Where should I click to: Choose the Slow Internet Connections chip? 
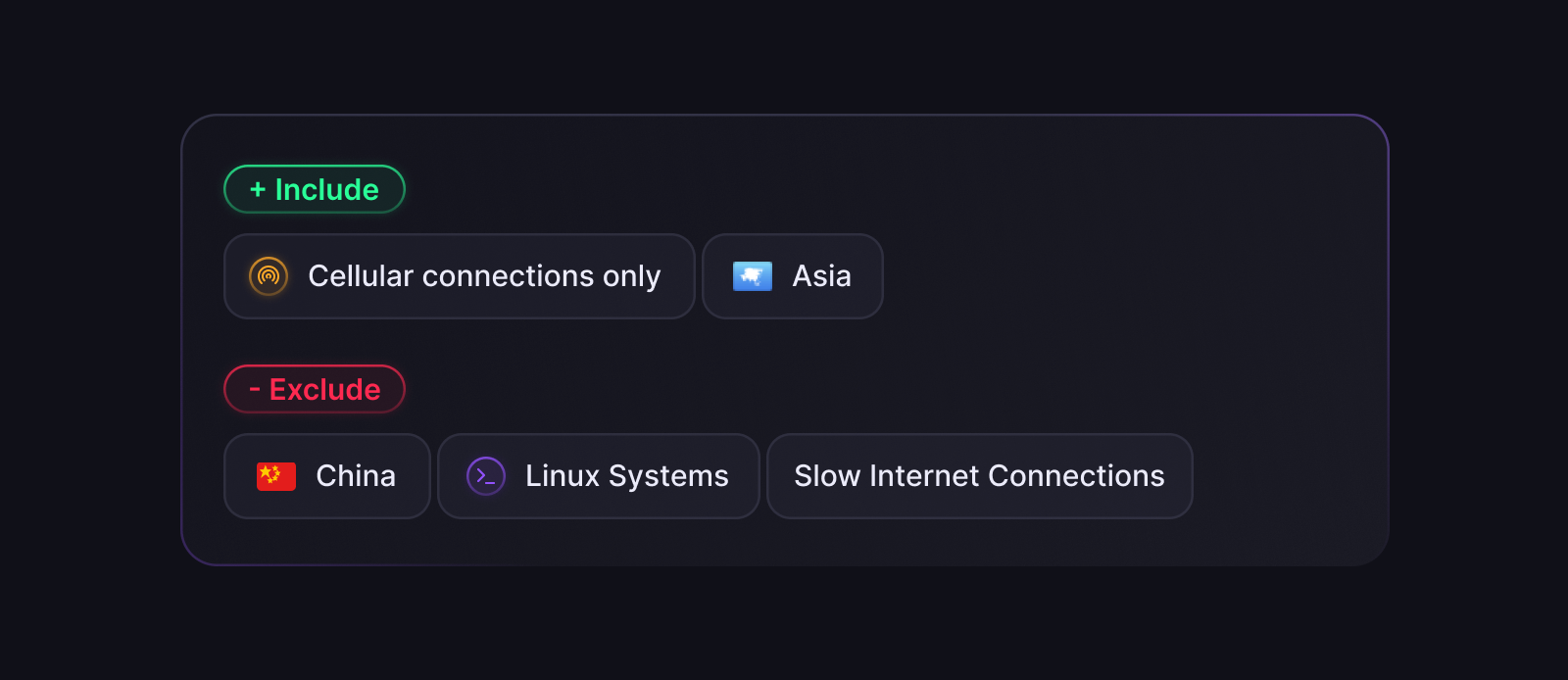979,476
